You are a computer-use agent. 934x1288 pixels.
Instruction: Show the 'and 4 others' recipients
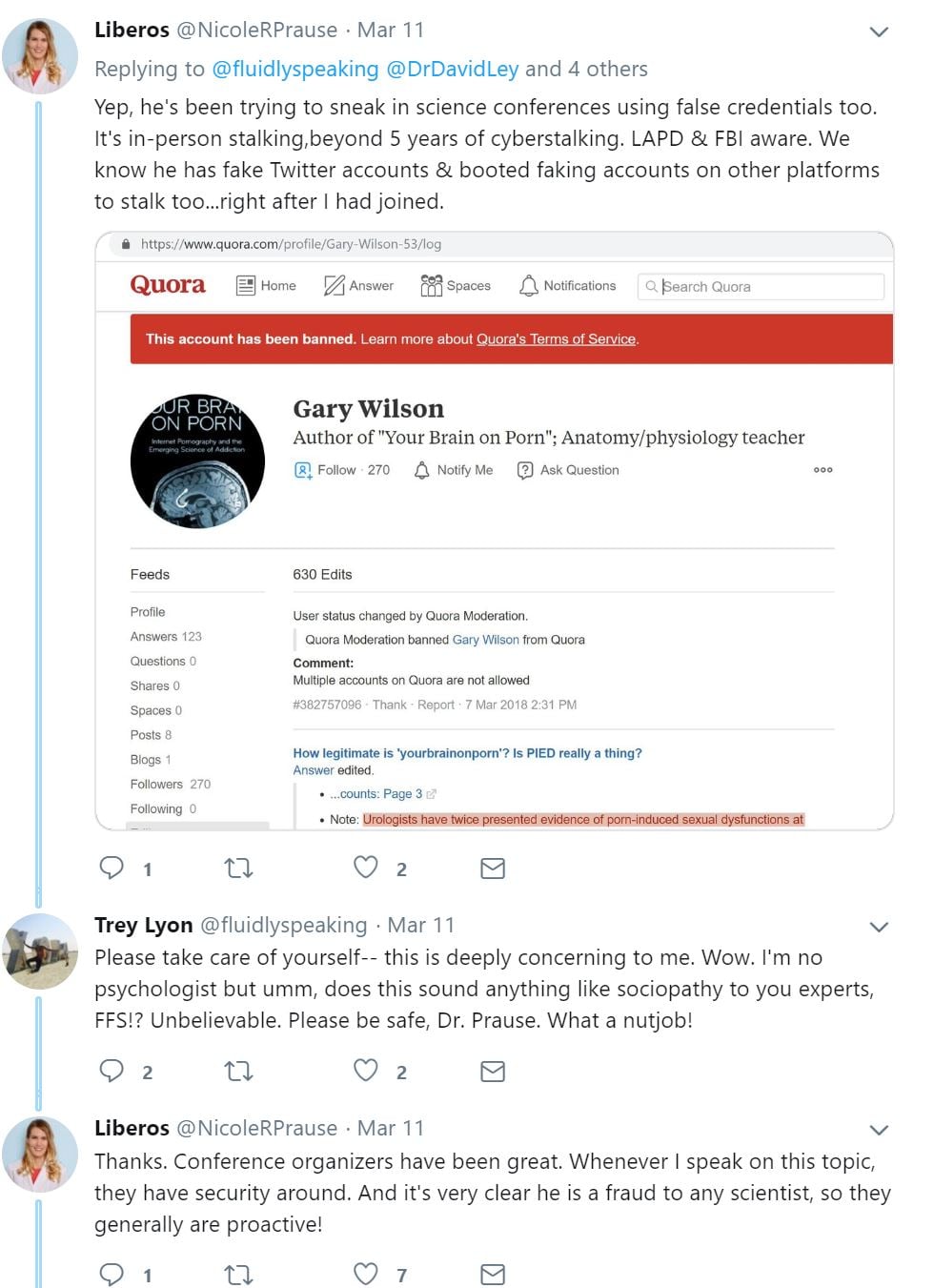[586, 69]
